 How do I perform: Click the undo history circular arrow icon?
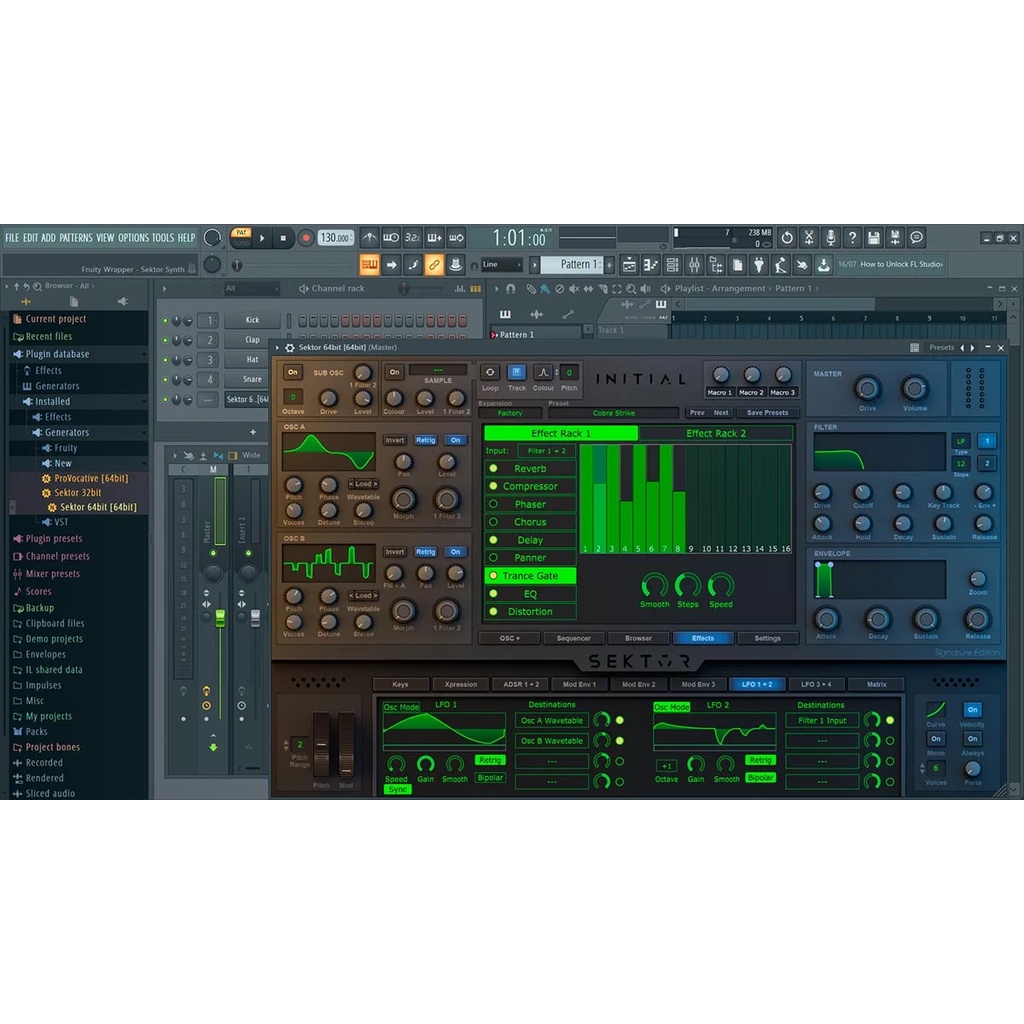pos(787,238)
